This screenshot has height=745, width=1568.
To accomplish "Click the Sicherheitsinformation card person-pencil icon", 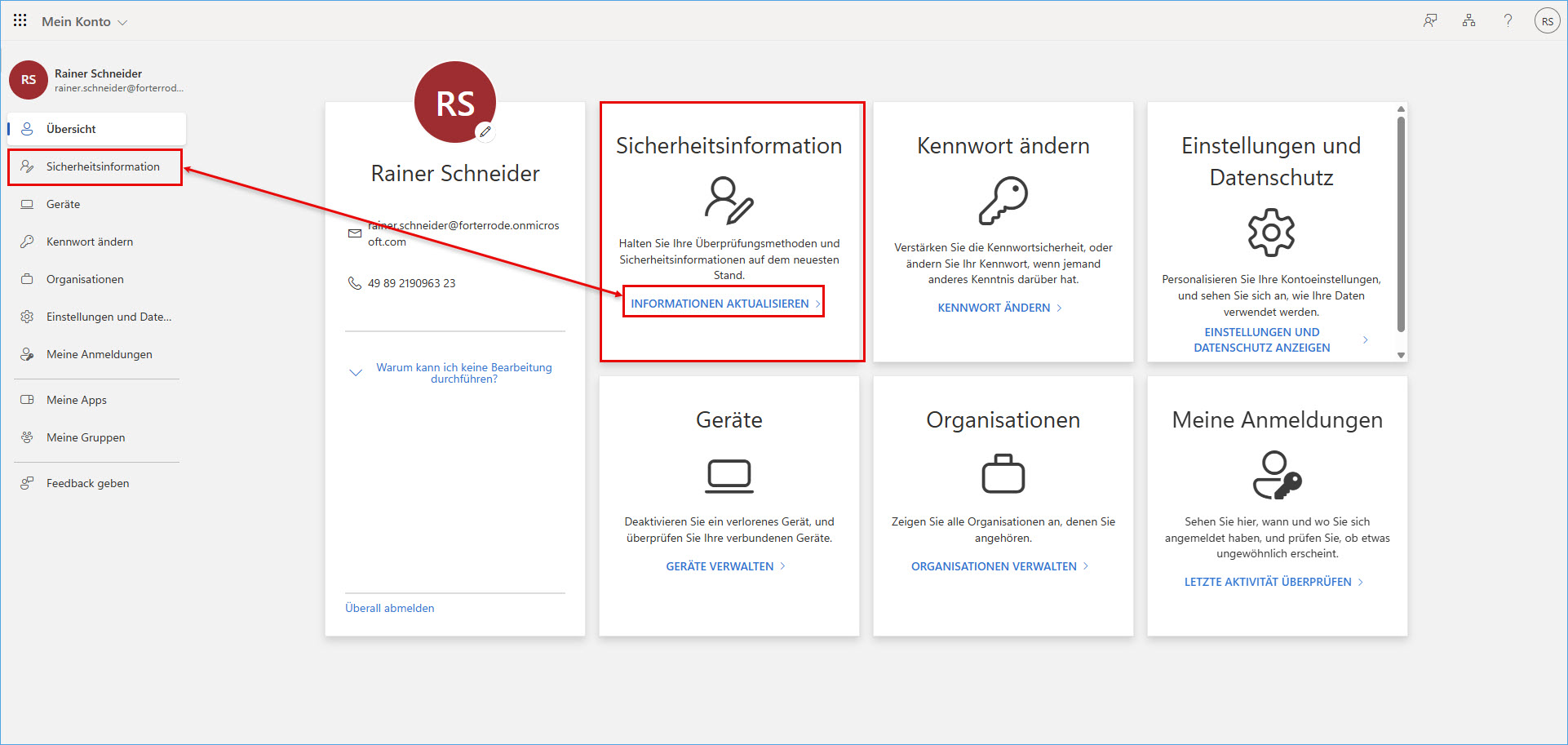I will point(729,200).
